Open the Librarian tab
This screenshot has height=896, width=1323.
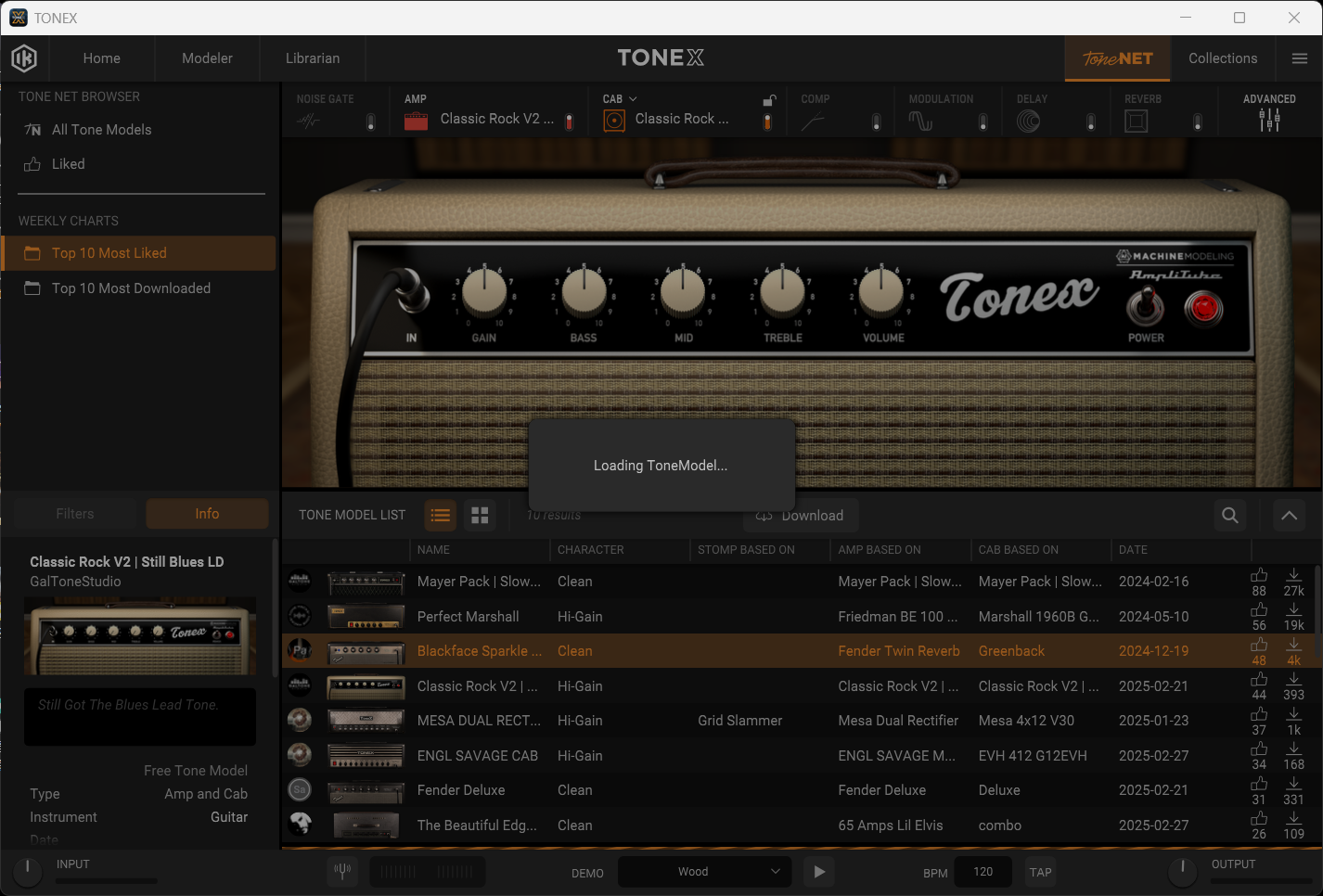pyautogui.click(x=313, y=58)
